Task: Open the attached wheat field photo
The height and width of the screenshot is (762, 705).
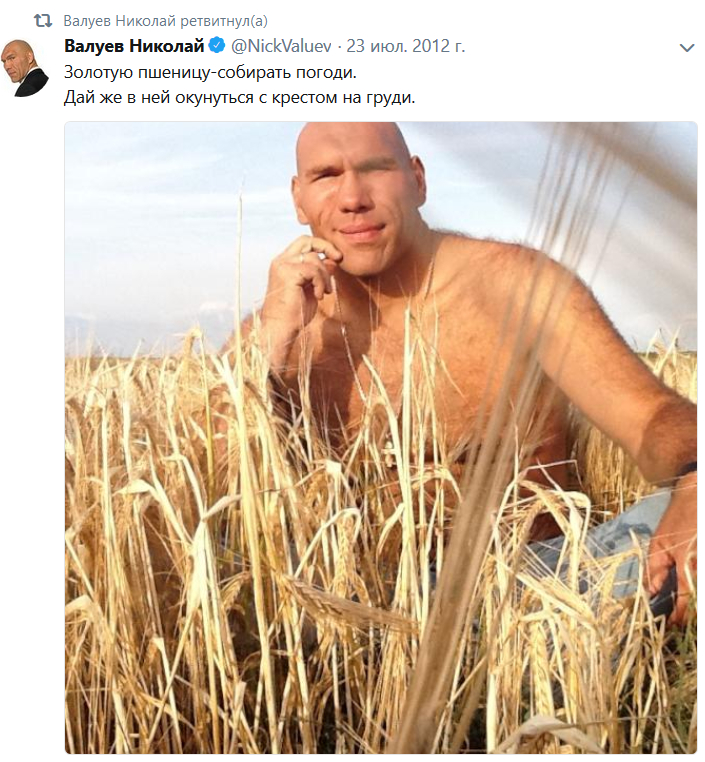Action: pyautogui.click(x=381, y=437)
